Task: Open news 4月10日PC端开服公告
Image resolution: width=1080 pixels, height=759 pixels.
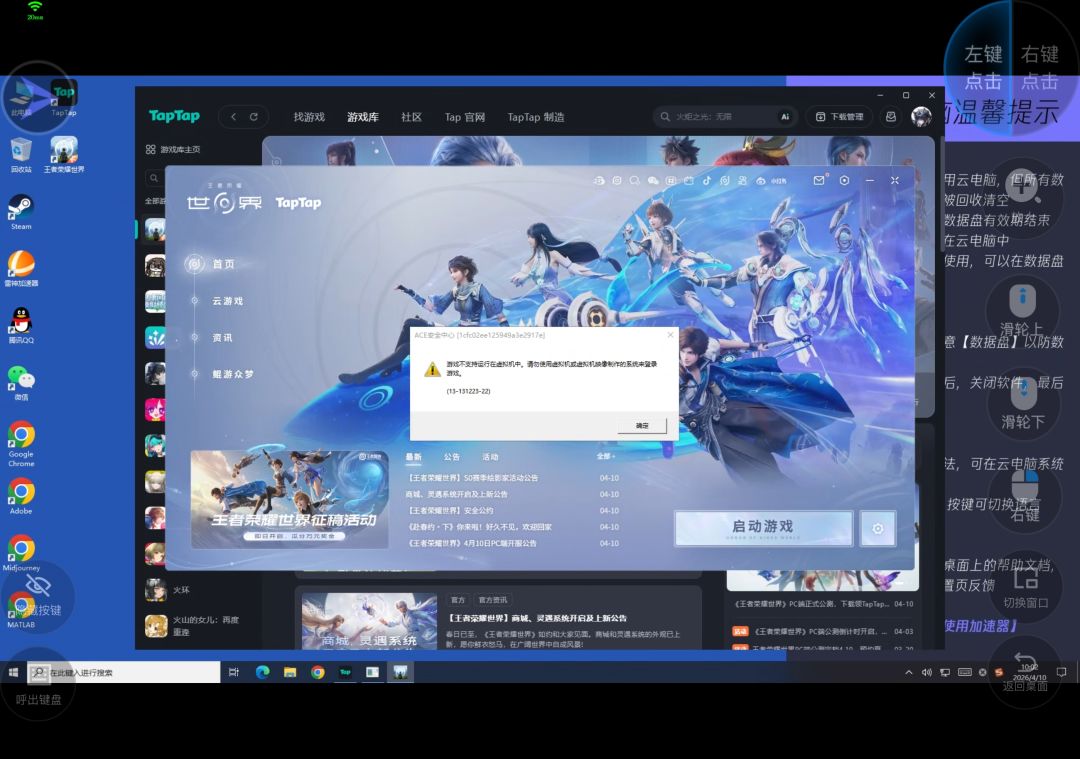Action: point(472,543)
